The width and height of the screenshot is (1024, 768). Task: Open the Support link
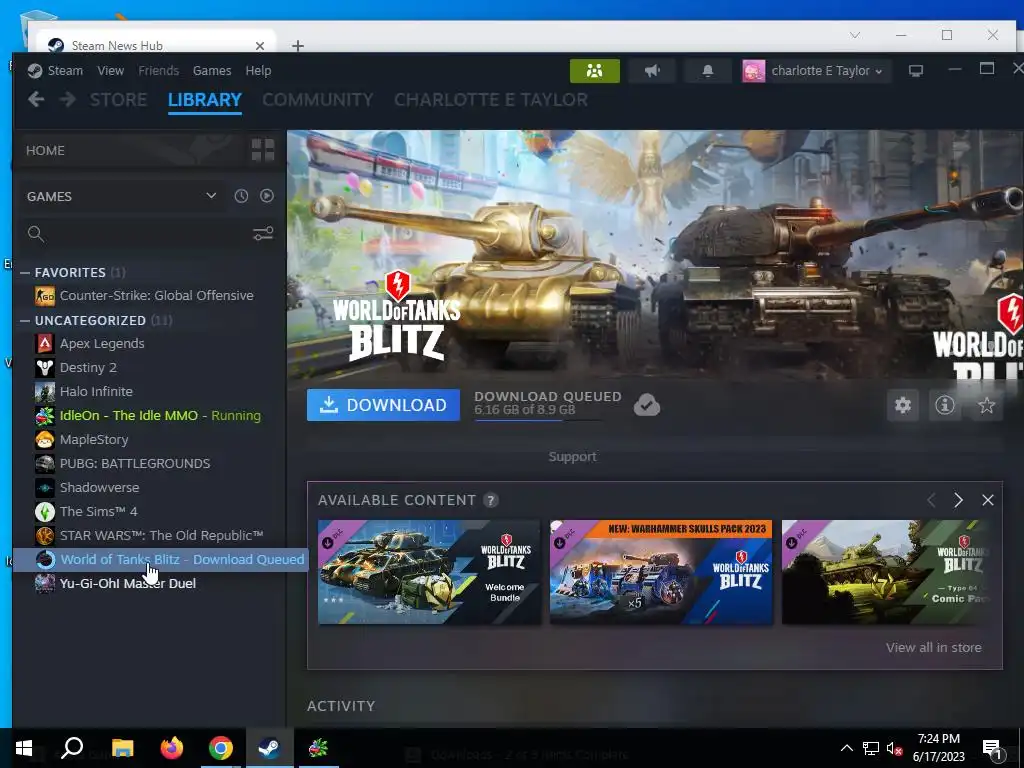tap(572, 456)
